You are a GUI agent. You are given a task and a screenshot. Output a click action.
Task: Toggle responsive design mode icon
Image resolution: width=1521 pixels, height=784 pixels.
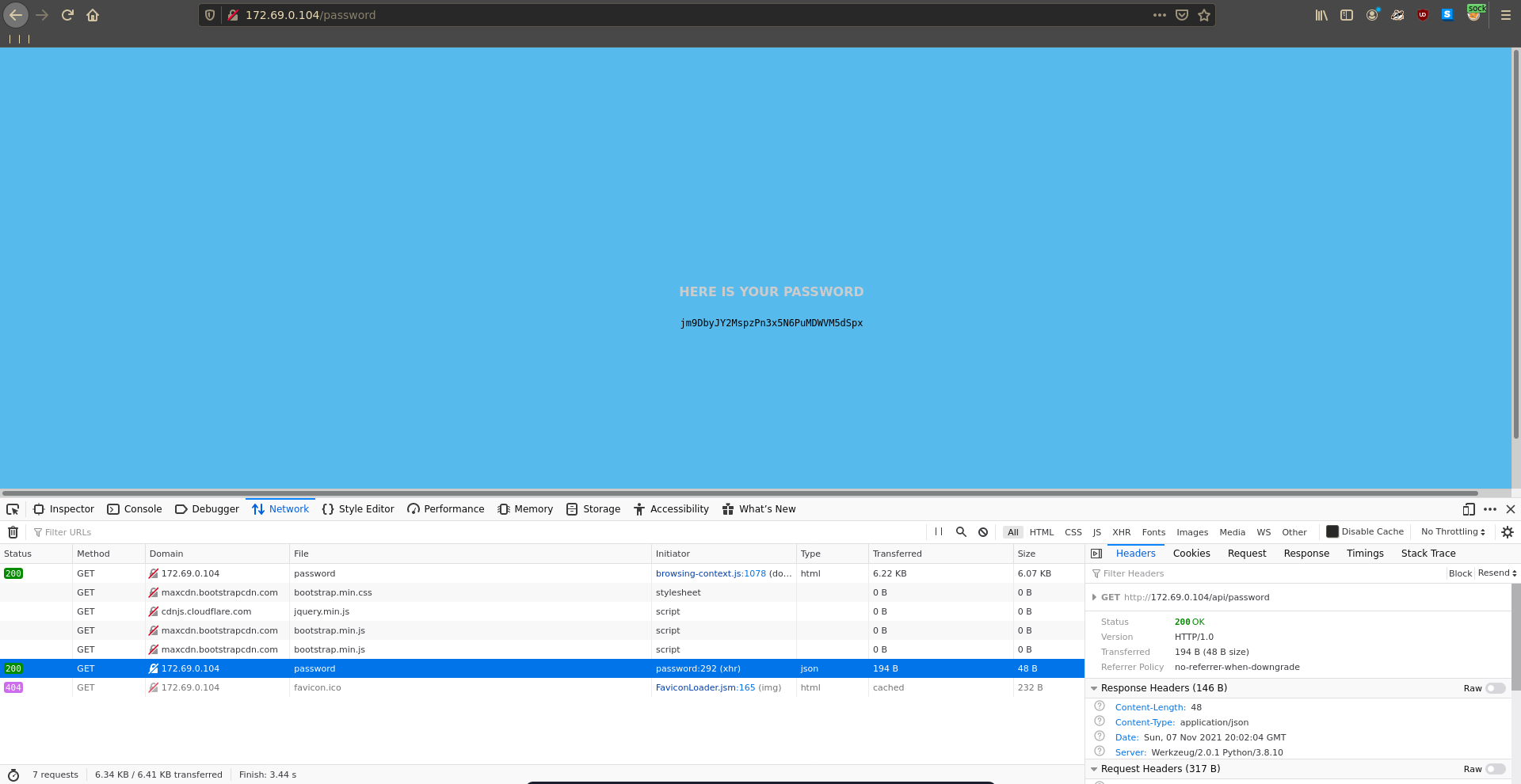click(1468, 509)
